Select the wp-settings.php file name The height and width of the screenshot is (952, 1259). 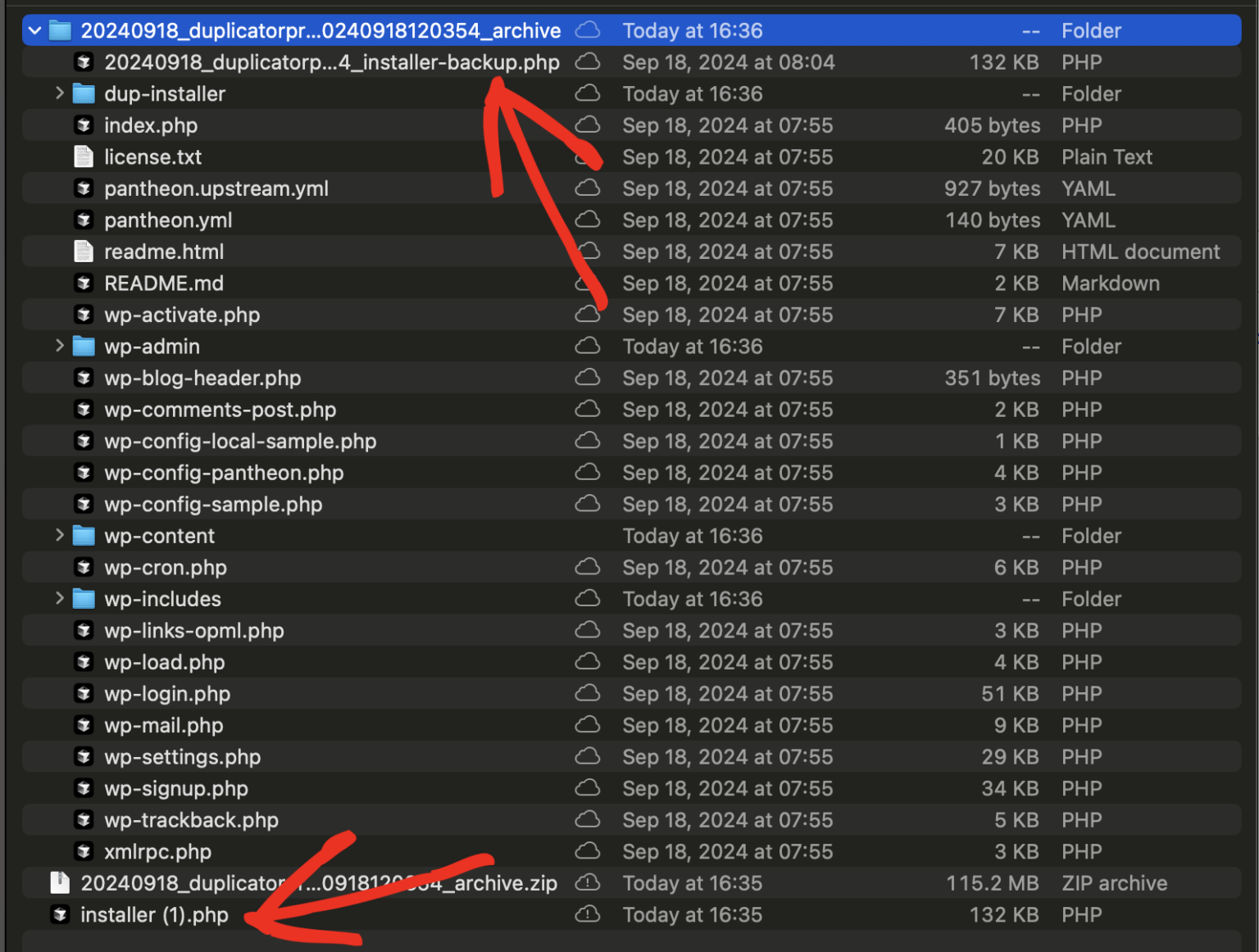click(182, 757)
